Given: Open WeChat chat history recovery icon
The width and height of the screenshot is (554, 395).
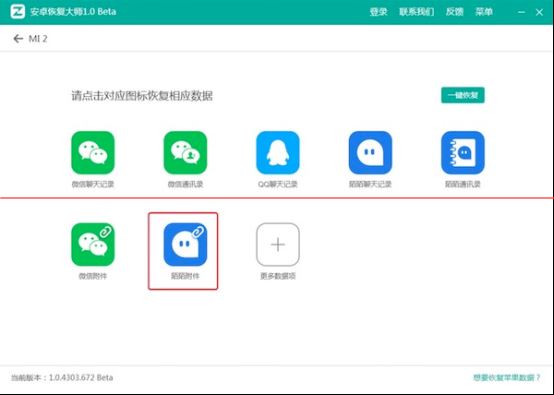Looking at the screenshot, I should tap(93, 153).
